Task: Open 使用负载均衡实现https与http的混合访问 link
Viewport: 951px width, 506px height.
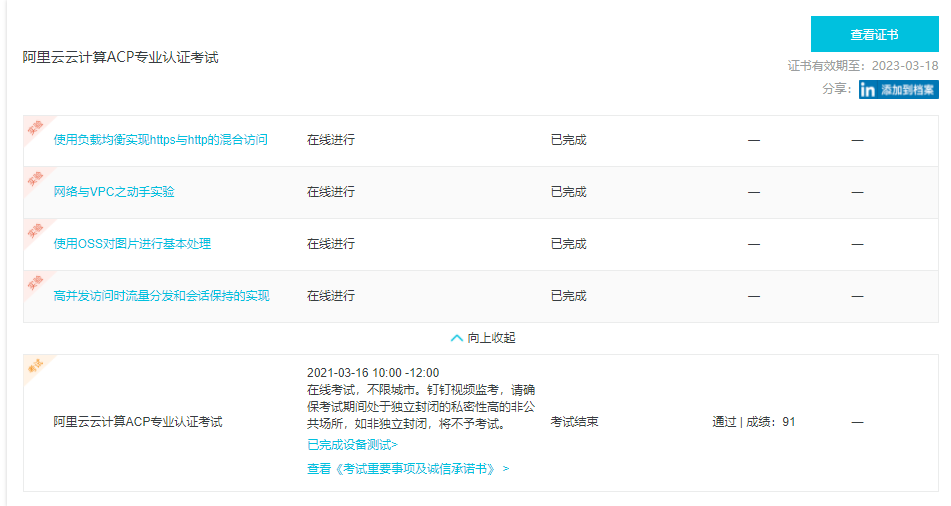Action: (160, 140)
